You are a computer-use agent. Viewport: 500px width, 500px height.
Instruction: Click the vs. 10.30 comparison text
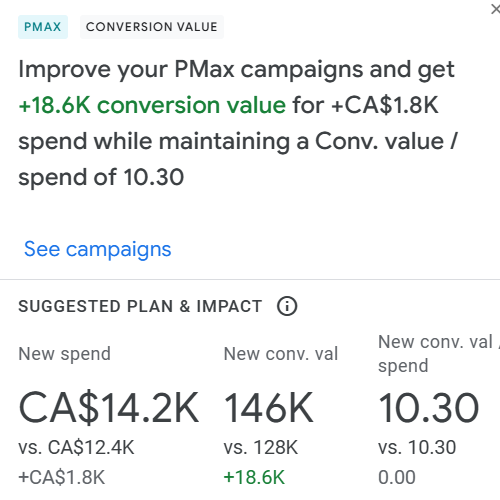click(x=417, y=447)
